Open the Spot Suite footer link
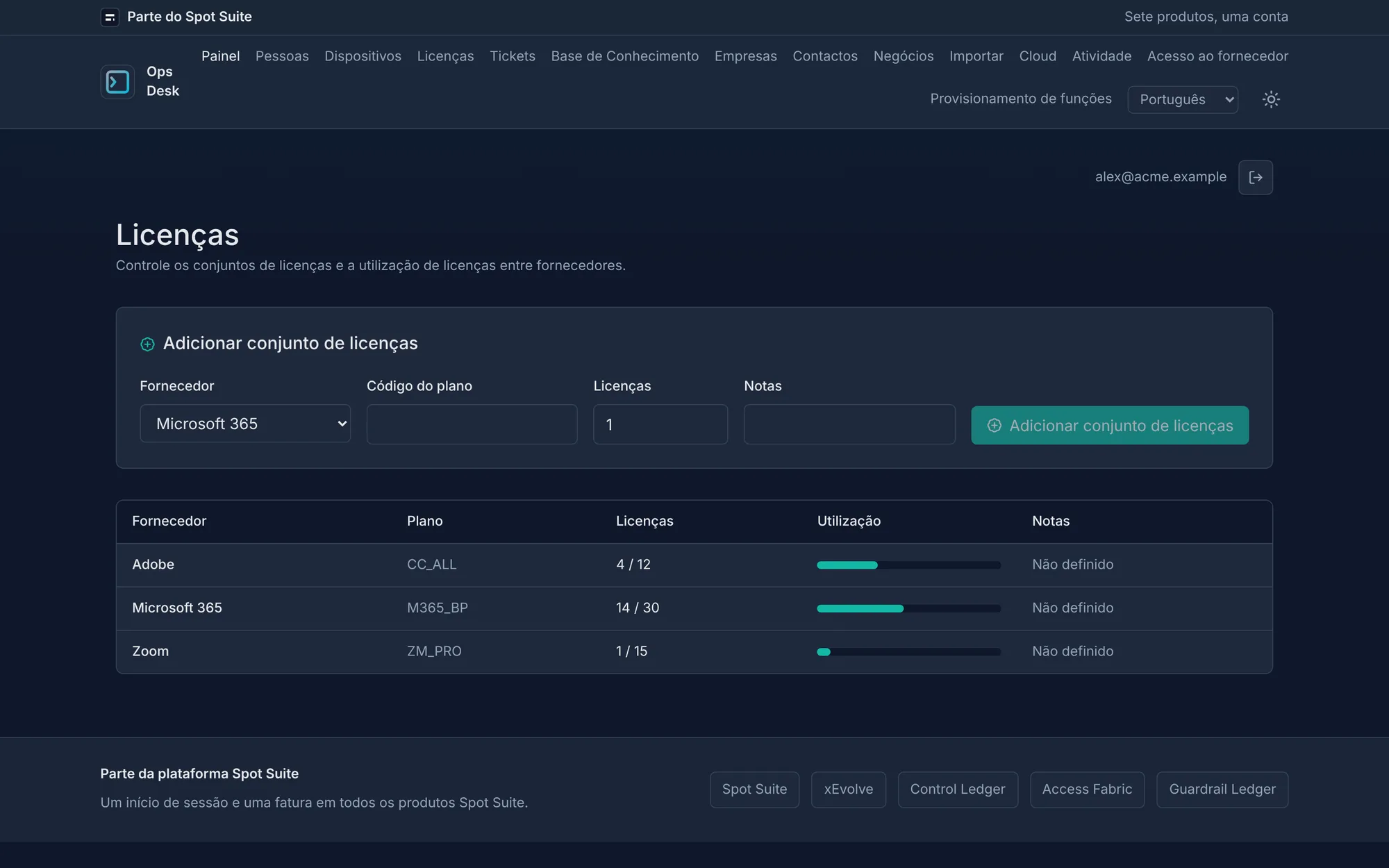 (754, 790)
